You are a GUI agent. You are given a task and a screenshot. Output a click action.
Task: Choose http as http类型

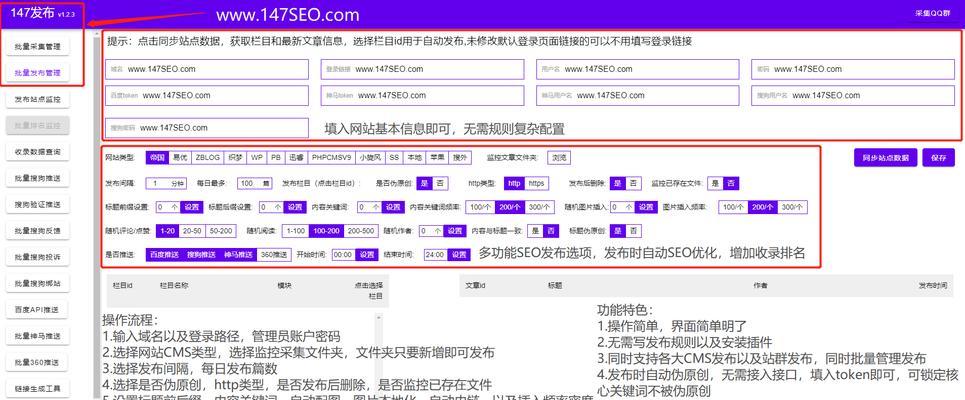pos(514,183)
